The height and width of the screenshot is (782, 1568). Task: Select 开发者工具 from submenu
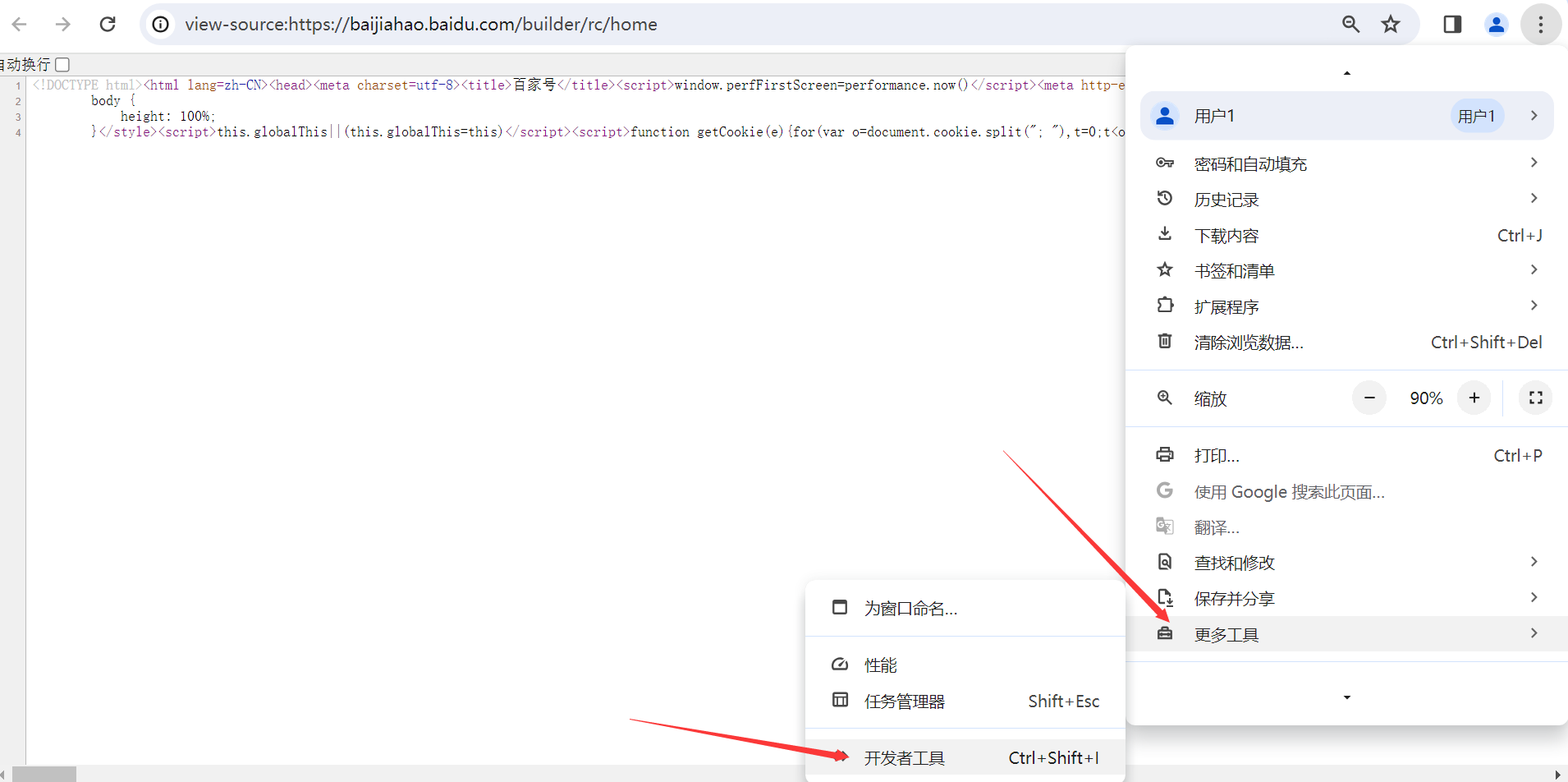(905, 758)
